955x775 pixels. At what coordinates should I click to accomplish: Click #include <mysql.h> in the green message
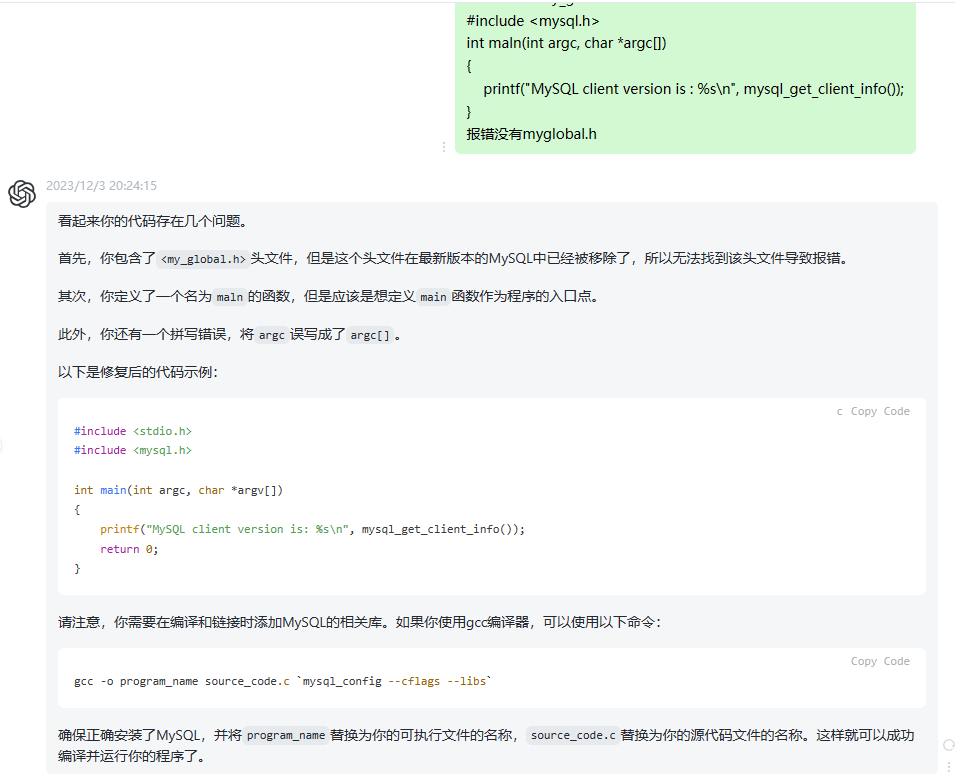click(533, 21)
